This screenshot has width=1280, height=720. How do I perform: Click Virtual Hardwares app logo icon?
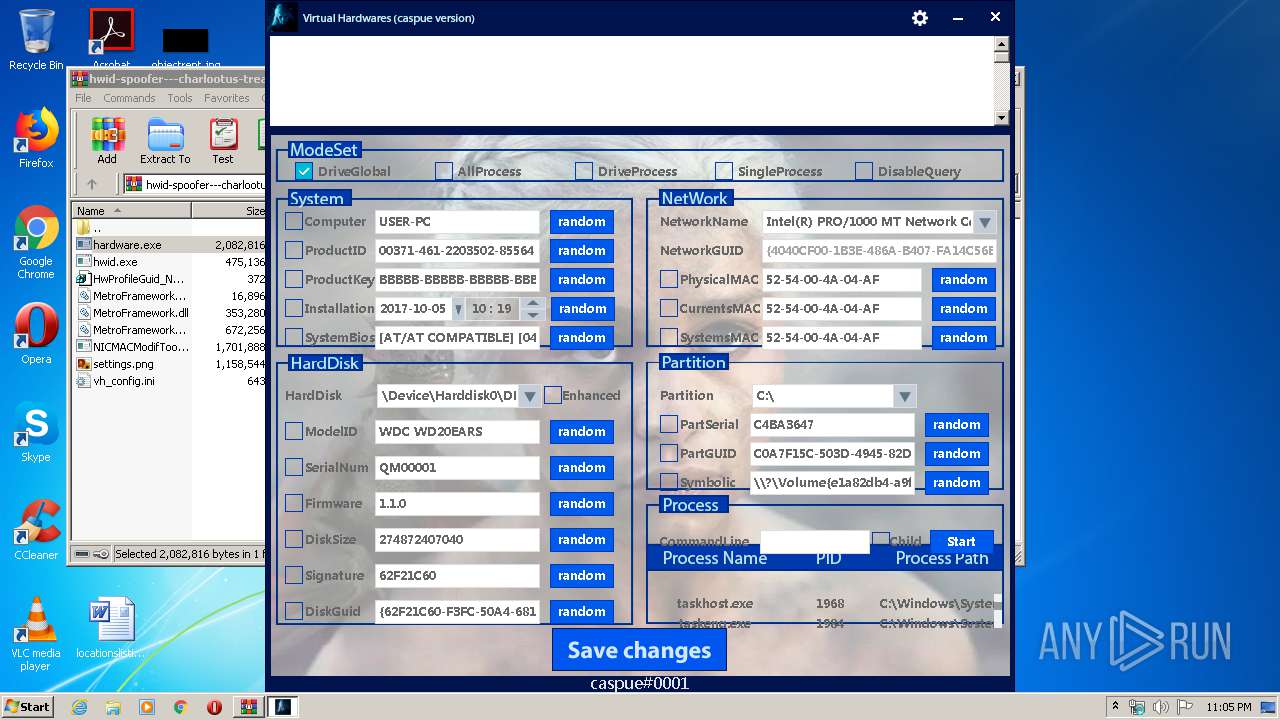tap(284, 17)
